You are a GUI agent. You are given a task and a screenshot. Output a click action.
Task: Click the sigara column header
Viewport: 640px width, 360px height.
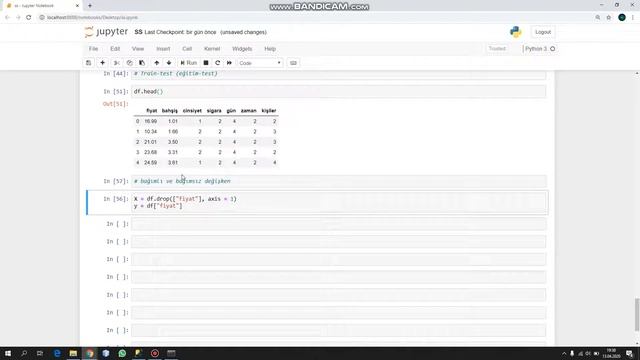(x=214, y=111)
